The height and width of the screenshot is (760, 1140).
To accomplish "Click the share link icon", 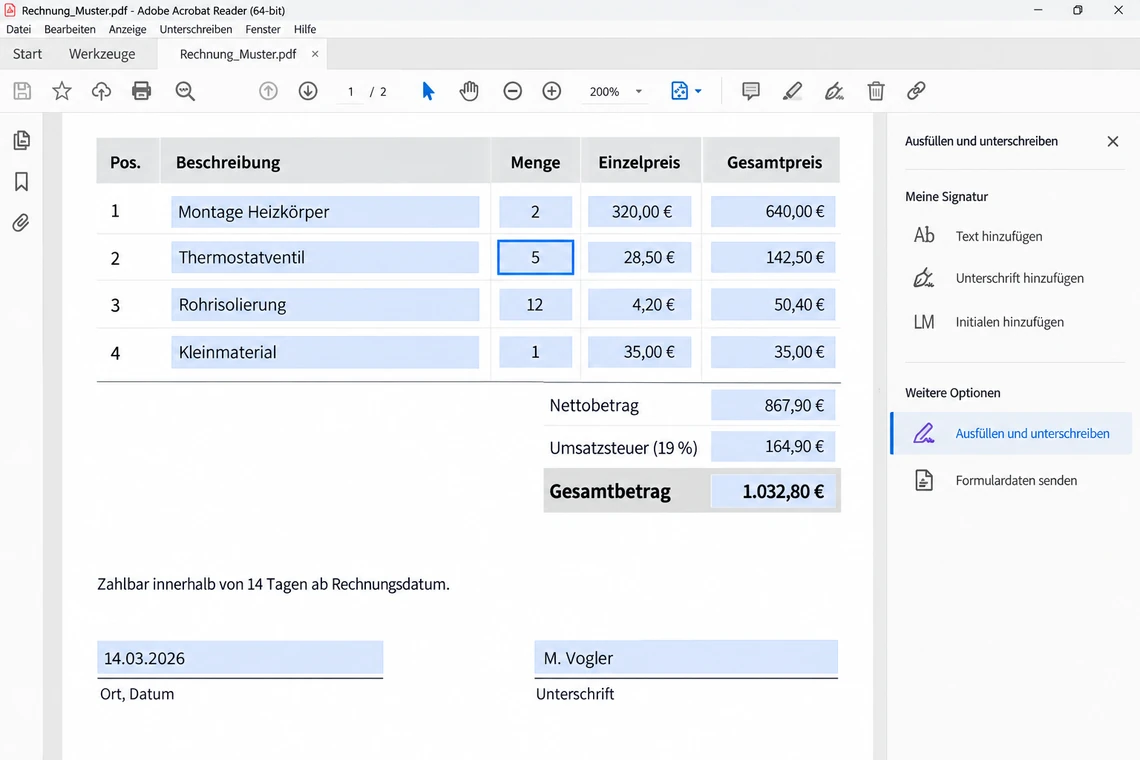I will pyautogui.click(x=916, y=91).
